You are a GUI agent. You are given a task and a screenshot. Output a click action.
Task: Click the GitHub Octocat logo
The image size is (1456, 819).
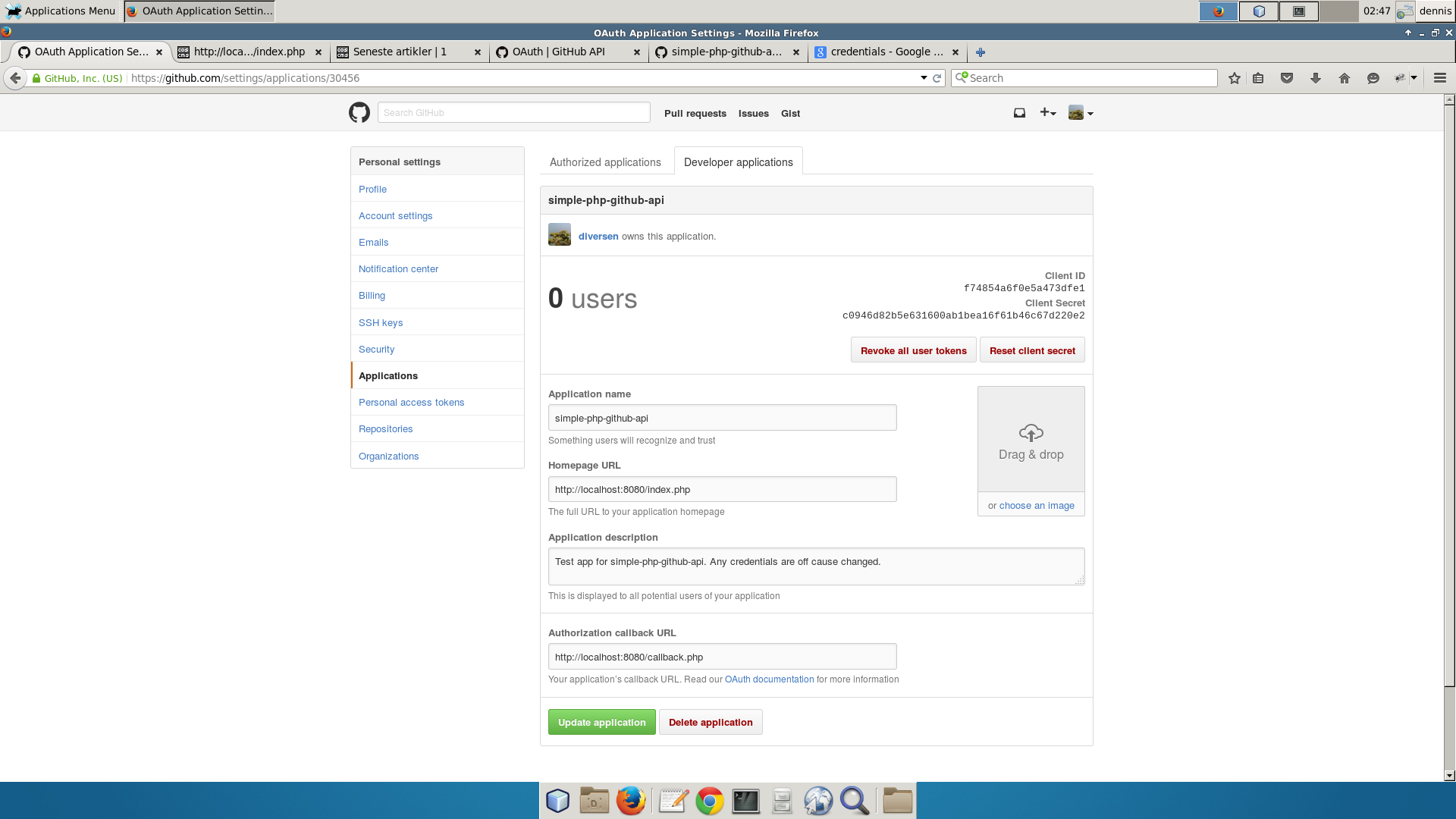coord(359,113)
